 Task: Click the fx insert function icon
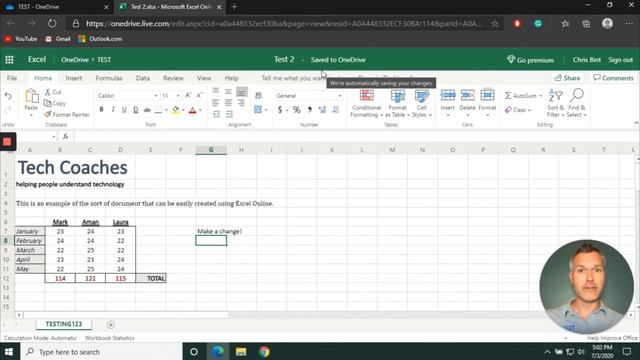65,137
